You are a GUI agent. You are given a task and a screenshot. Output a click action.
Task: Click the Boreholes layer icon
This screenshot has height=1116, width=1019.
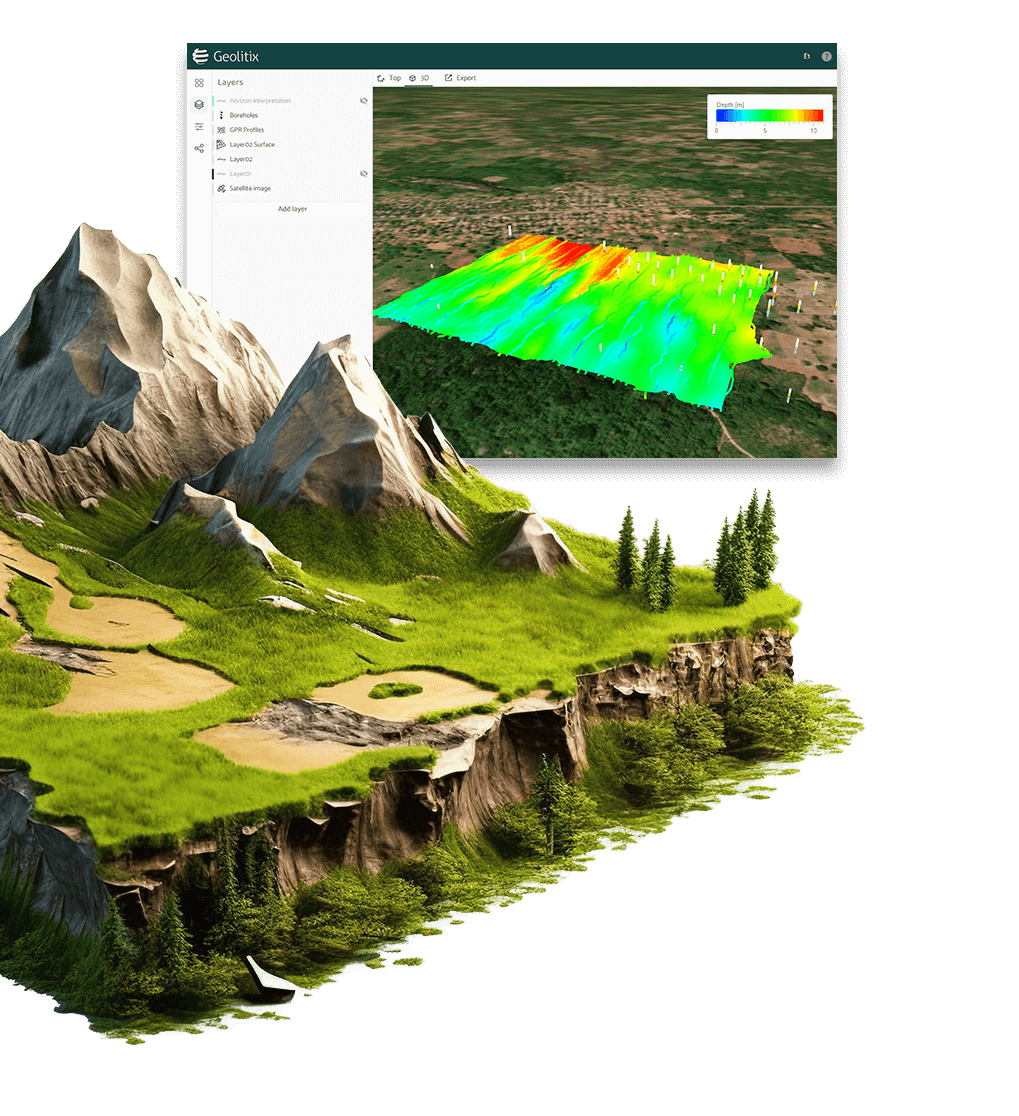[x=221, y=115]
